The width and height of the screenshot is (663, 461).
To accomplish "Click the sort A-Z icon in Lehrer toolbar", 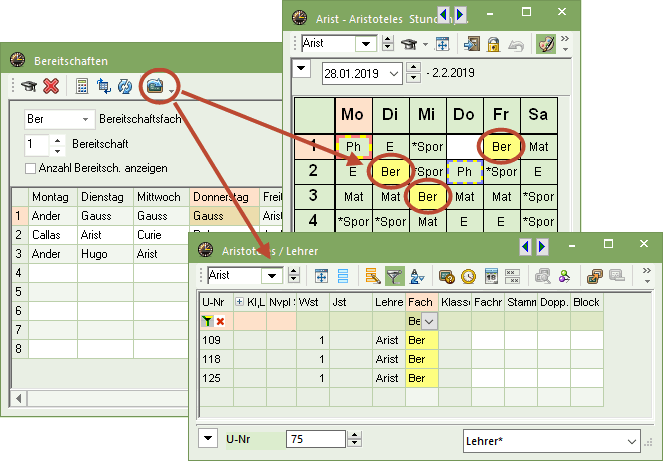I will pos(416,275).
